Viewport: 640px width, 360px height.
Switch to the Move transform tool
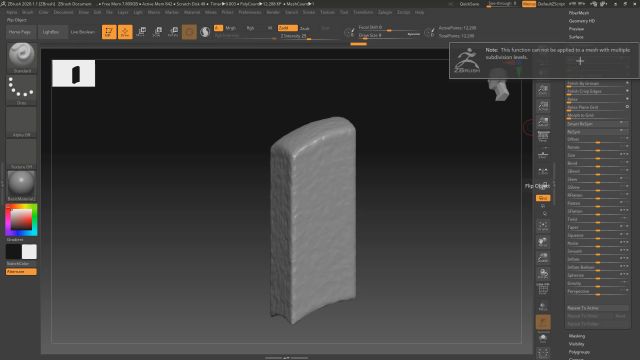click(x=141, y=32)
